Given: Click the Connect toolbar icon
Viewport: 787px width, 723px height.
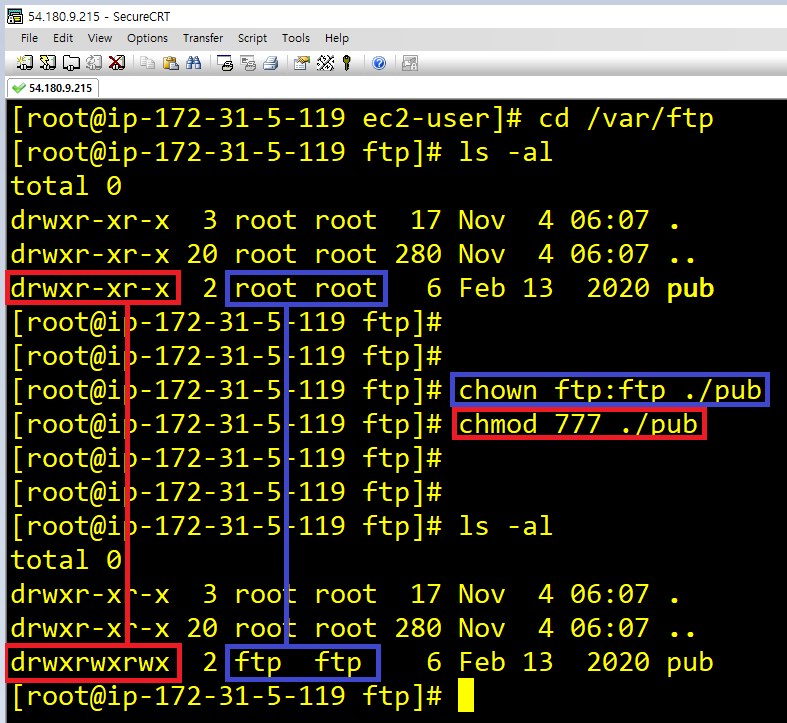Looking at the screenshot, I should pyautogui.click(x=25, y=63).
